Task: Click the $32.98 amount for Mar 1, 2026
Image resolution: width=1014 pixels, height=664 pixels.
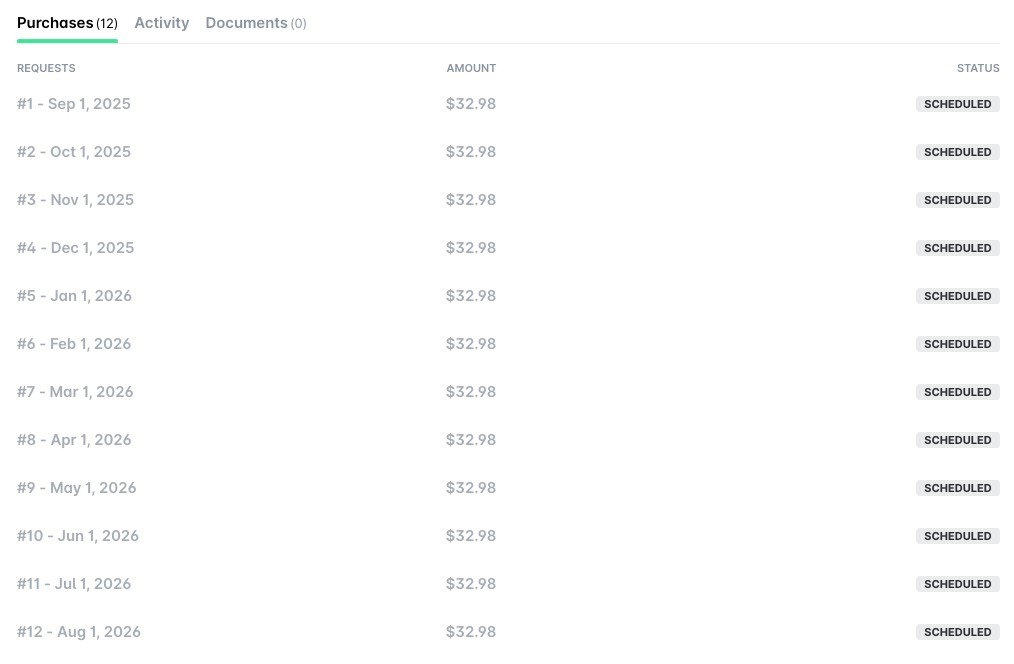Action: (x=471, y=392)
